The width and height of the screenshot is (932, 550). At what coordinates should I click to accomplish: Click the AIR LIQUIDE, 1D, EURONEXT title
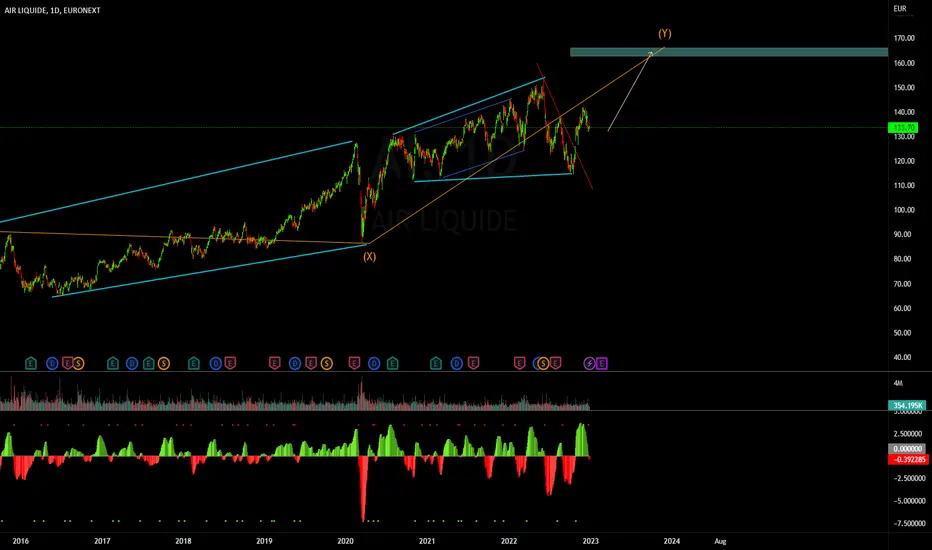pos(52,10)
